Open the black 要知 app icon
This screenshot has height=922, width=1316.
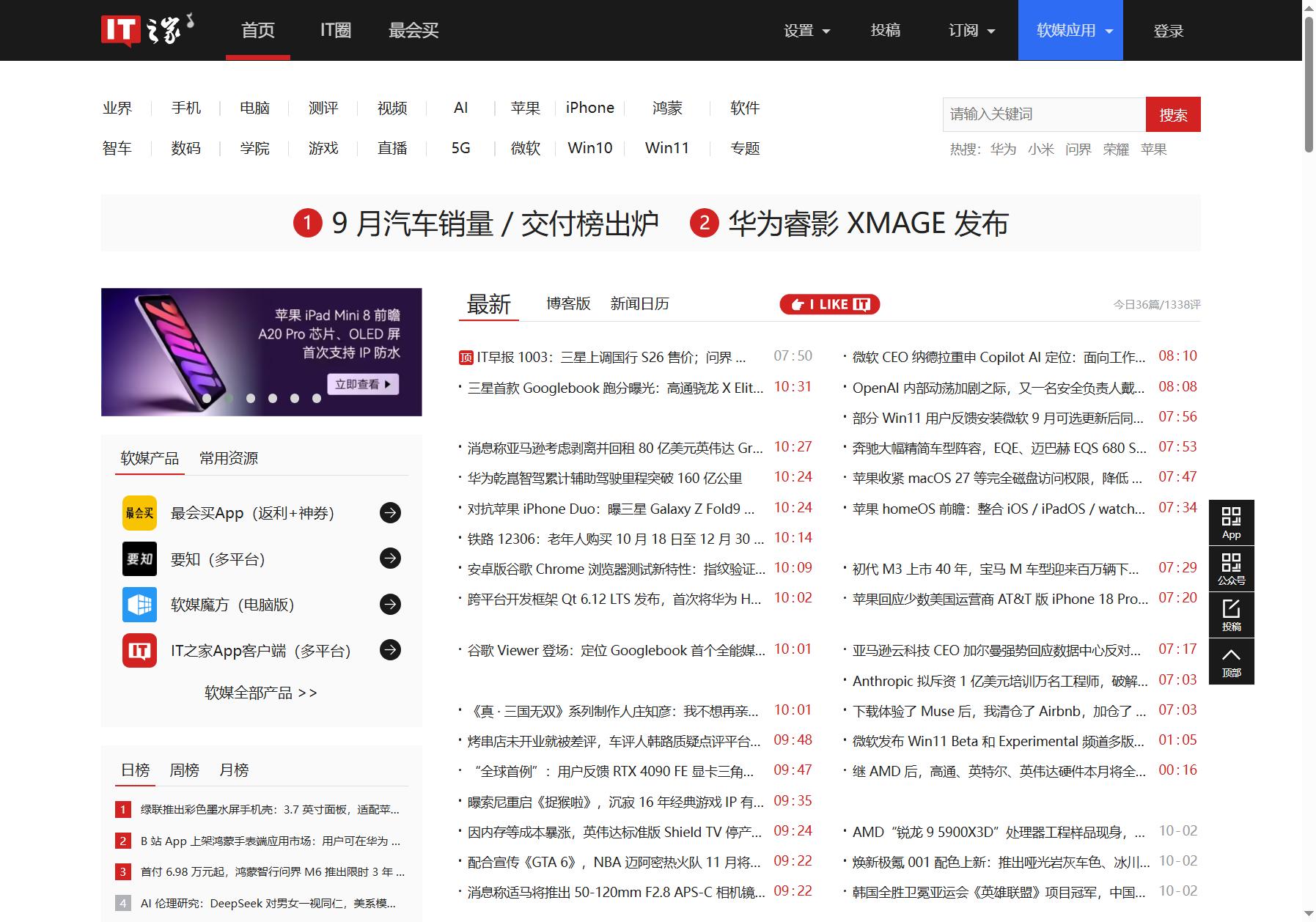coord(139,558)
